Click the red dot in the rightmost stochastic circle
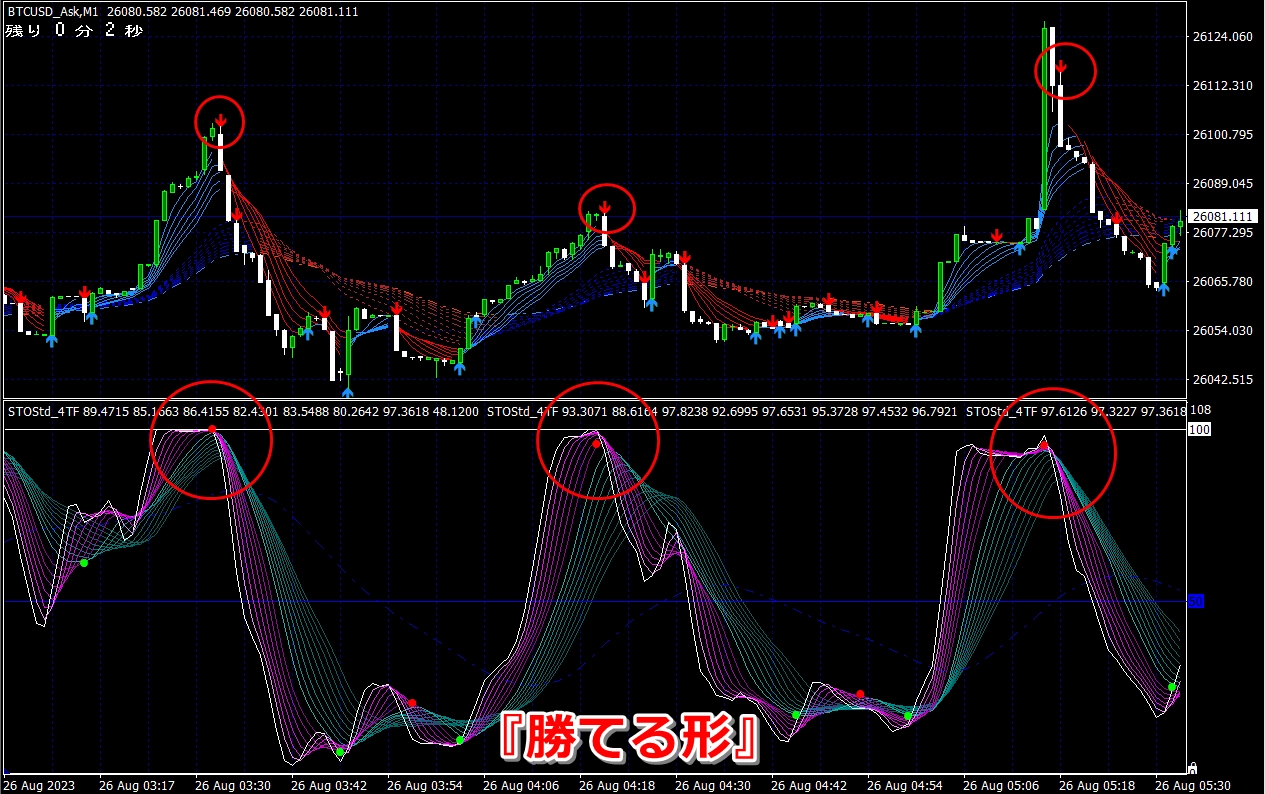Viewport: 1265px width, 794px height. click(1043, 445)
